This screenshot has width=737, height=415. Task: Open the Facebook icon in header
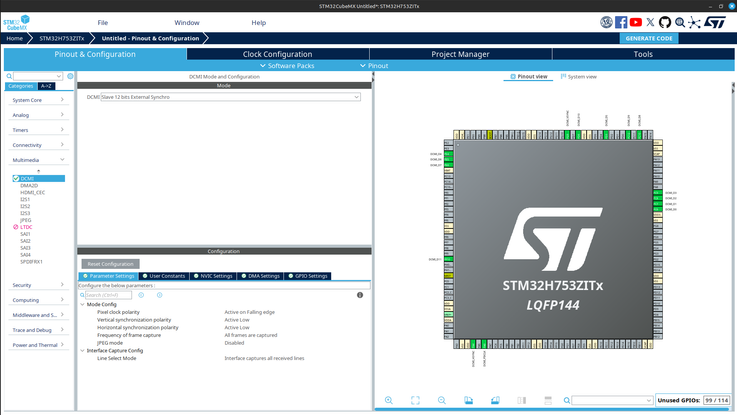621,22
